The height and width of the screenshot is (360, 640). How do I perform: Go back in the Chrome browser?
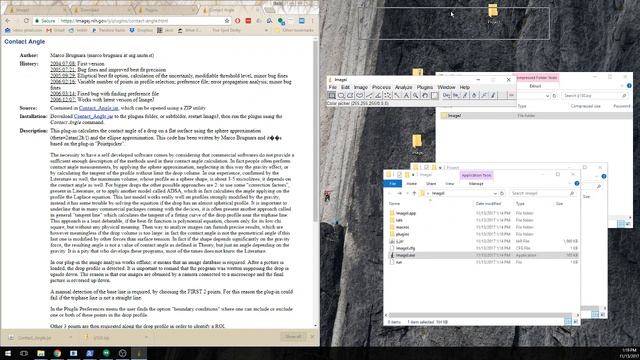click(8, 20)
